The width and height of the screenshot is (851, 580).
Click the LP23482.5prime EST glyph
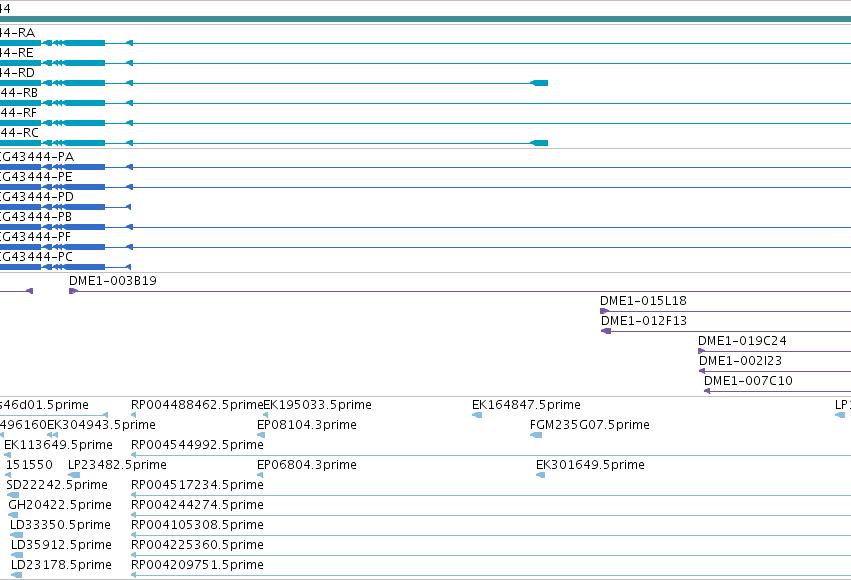pyautogui.click(x=74, y=475)
